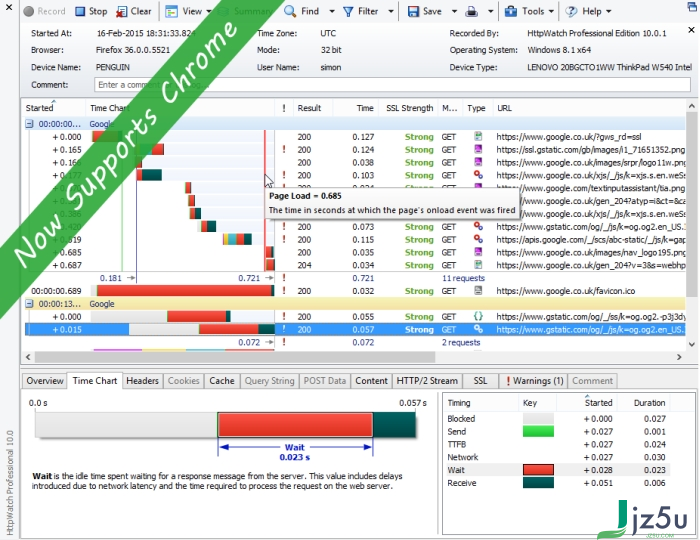Viewport: 700px width, 540px height.
Task: Open the View toolbar menu
Action: point(188,11)
